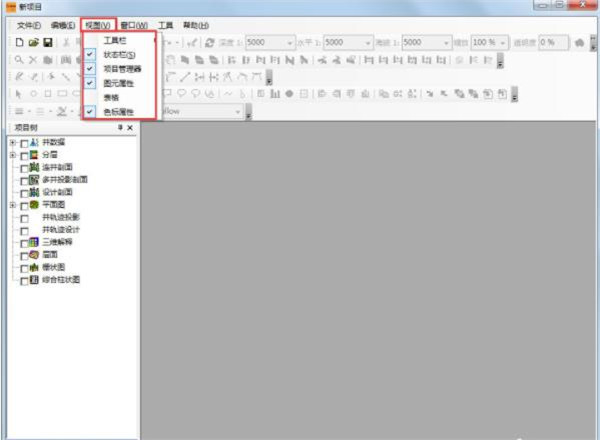Tick the 综合柱状图 checkbox
600x440 pixels.
click(x=24, y=280)
